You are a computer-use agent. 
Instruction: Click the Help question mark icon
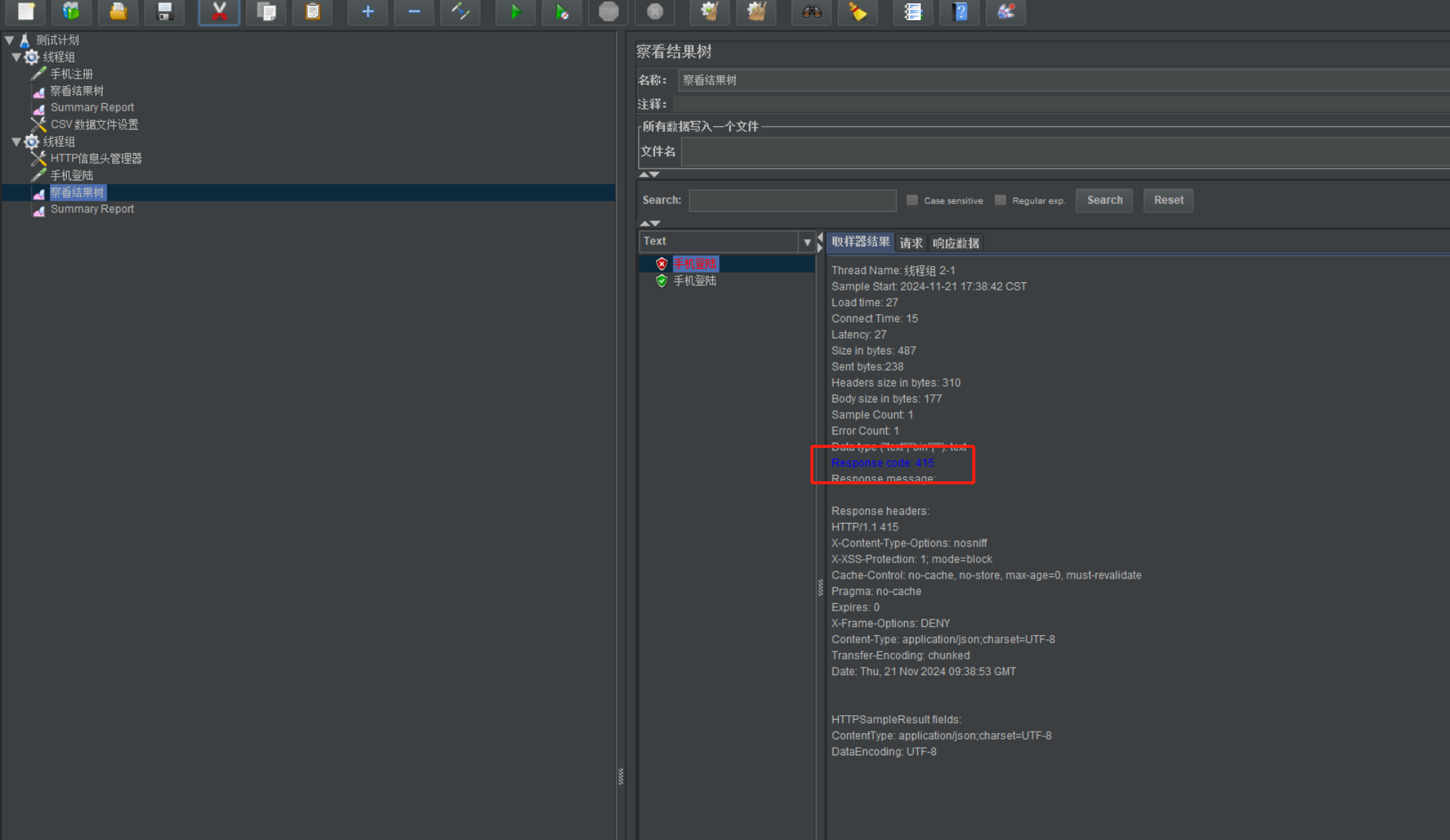point(959,12)
